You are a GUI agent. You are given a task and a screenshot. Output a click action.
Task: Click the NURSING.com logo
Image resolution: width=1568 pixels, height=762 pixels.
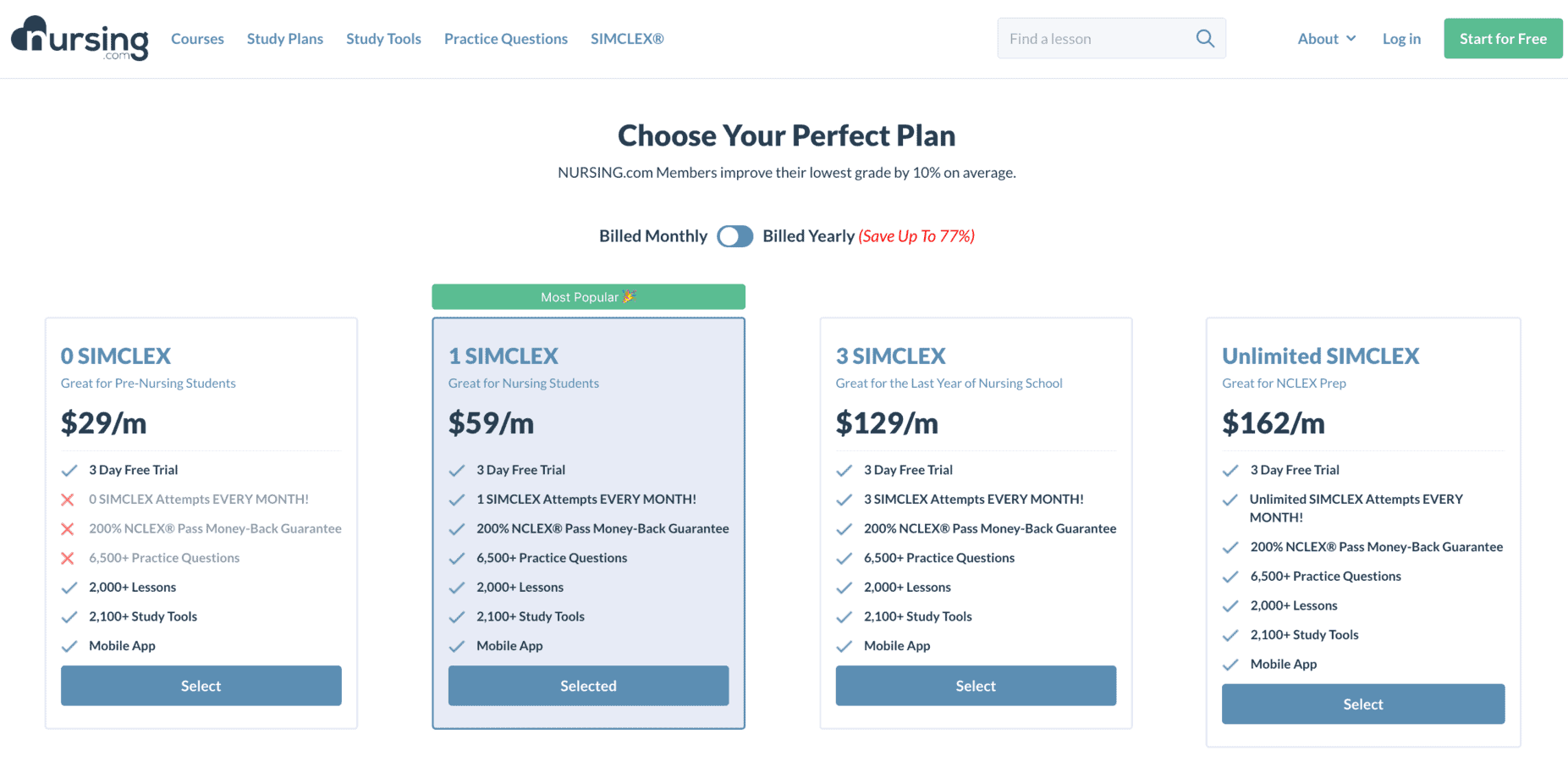pos(80,38)
